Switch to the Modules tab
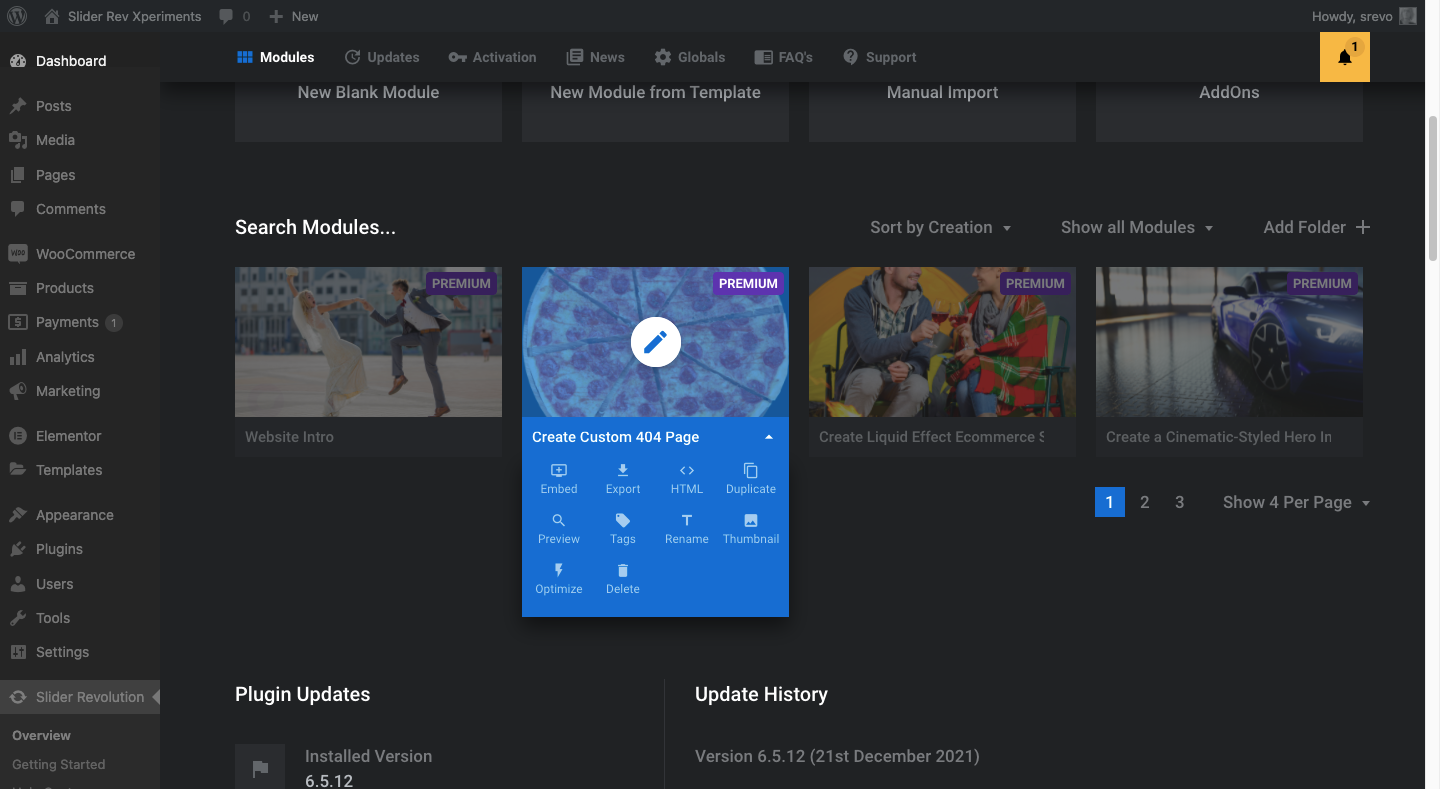1440x789 pixels. pyautogui.click(x=276, y=57)
